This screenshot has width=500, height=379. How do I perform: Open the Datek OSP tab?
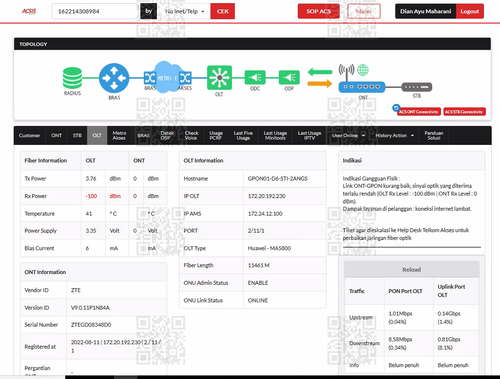167,135
